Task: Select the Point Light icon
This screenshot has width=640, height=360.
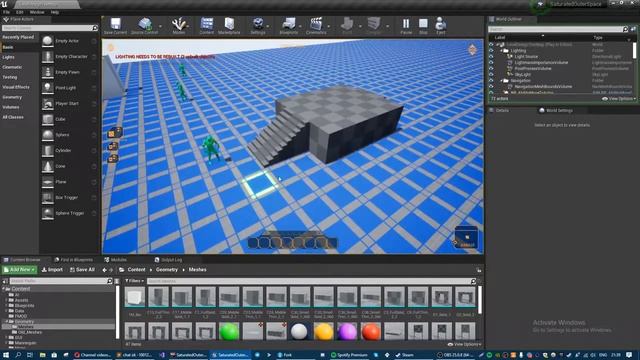Action: click(48, 88)
